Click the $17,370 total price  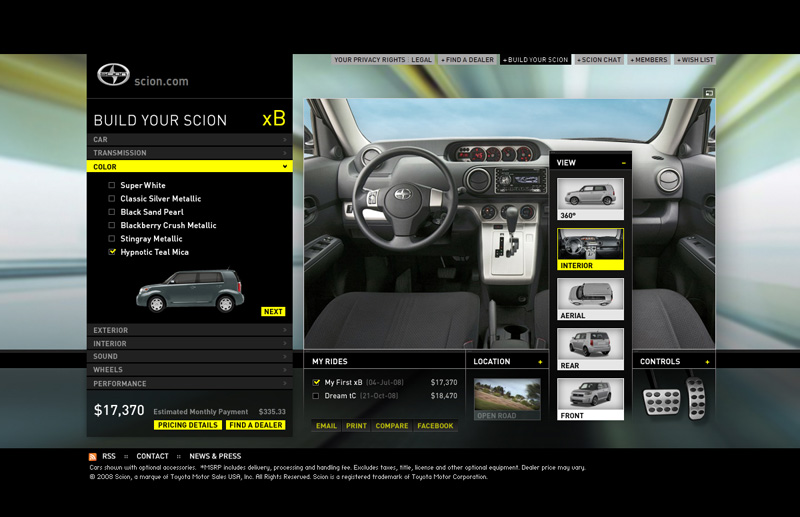(x=119, y=410)
